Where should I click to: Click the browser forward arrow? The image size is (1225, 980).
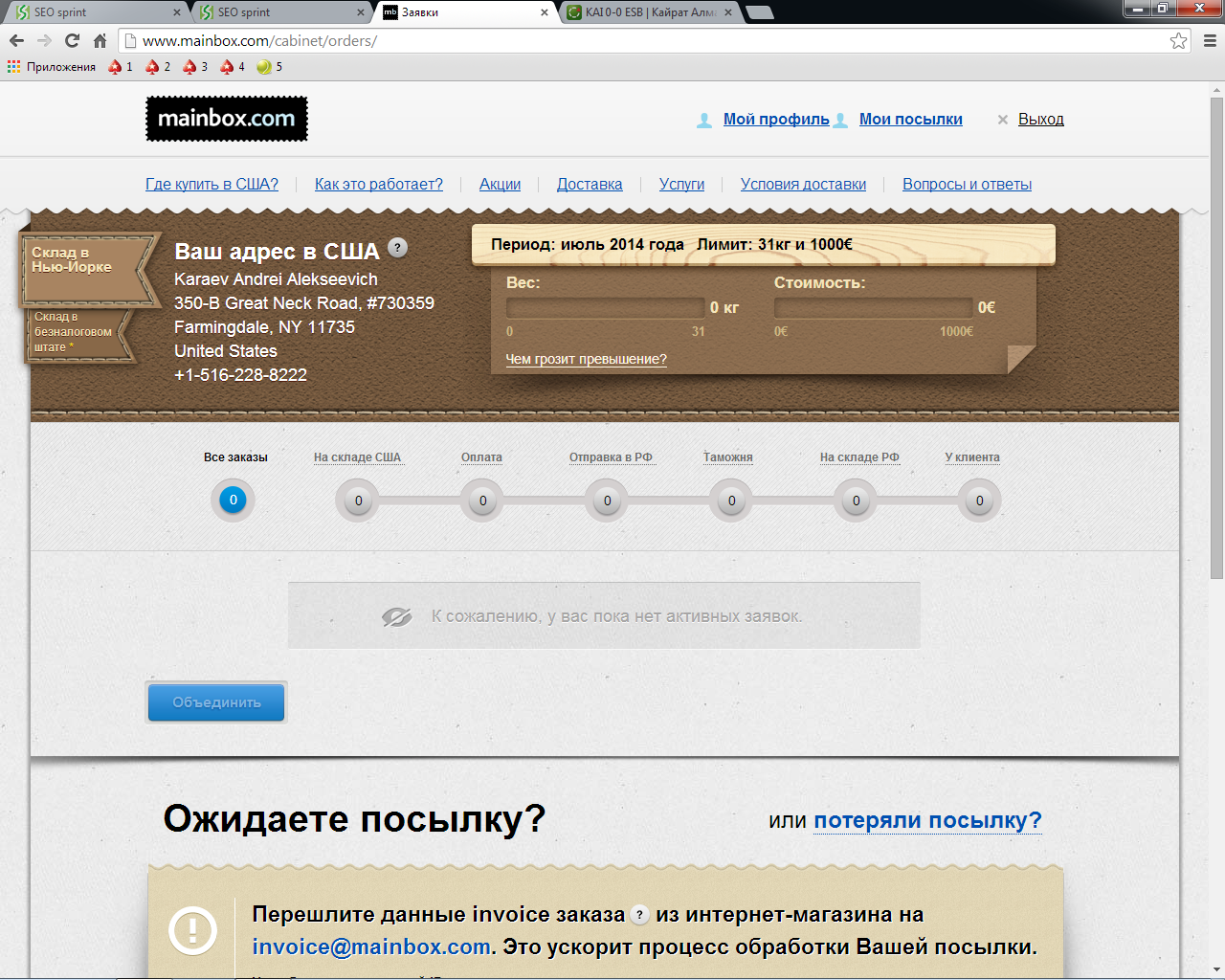44,40
